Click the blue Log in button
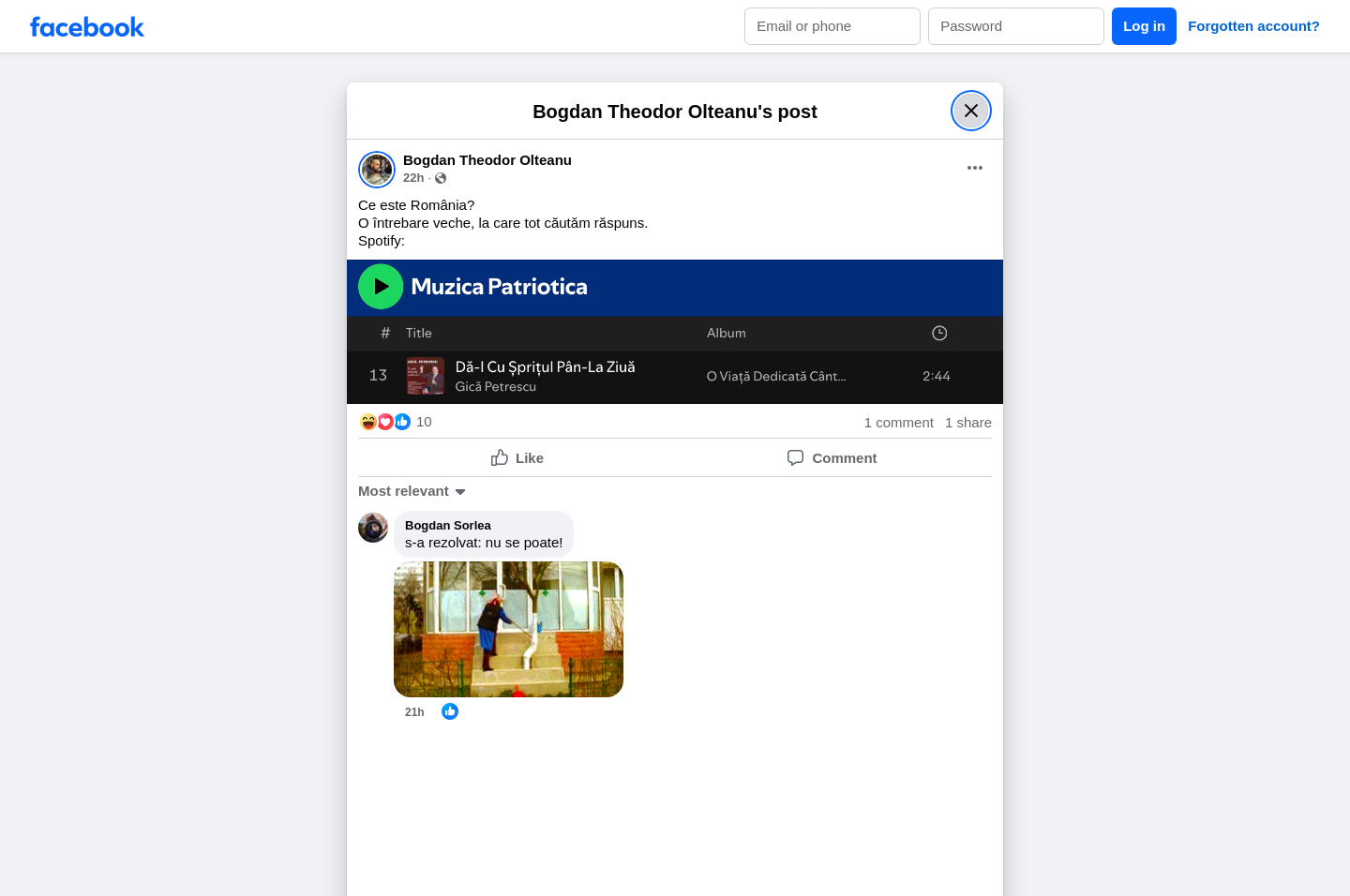The width and height of the screenshot is (1350, 896). tap(1143, 26)
